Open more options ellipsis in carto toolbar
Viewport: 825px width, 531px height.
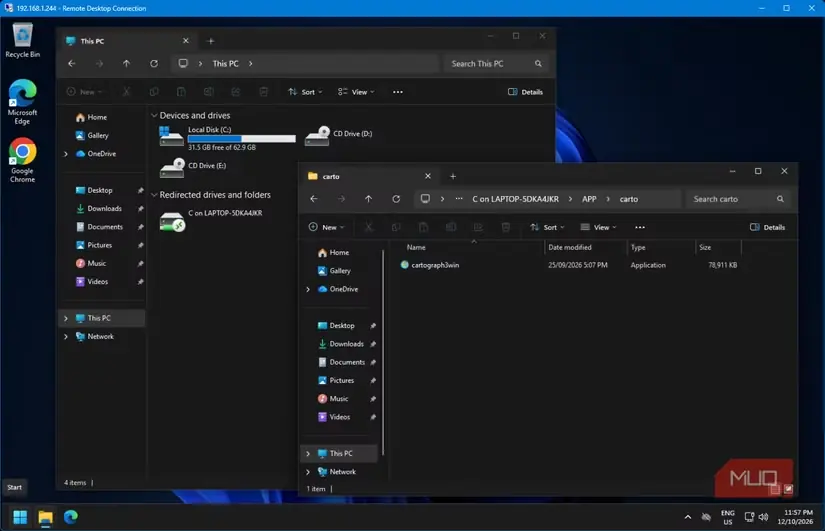point(640,227)
